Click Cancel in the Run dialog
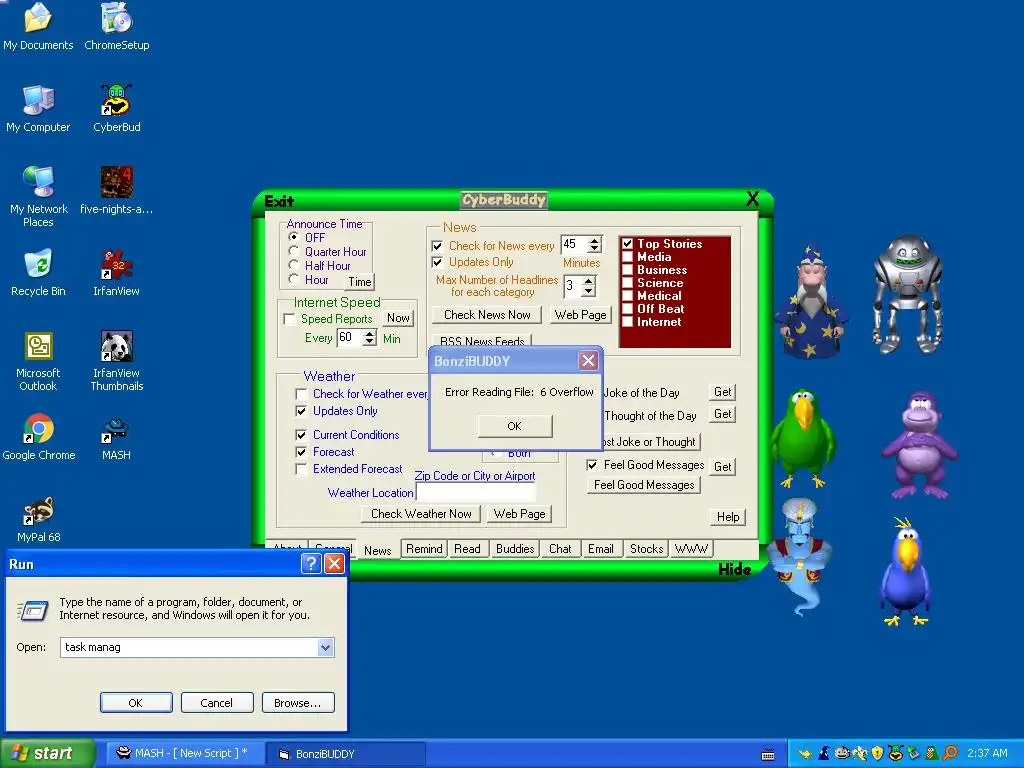The width and height of the screenshot is (1024, 768). click(x=216, y=703)
